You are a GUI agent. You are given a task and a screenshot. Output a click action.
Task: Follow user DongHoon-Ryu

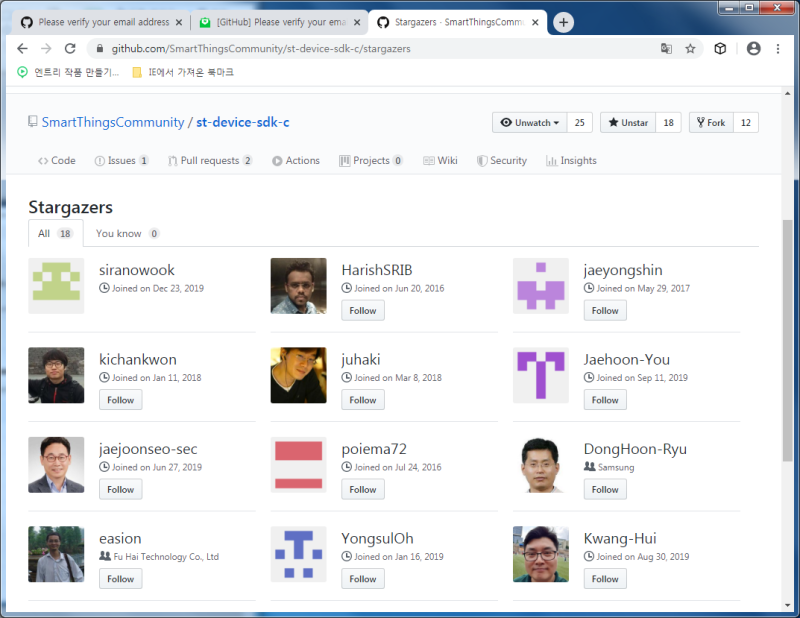[605, 489]
